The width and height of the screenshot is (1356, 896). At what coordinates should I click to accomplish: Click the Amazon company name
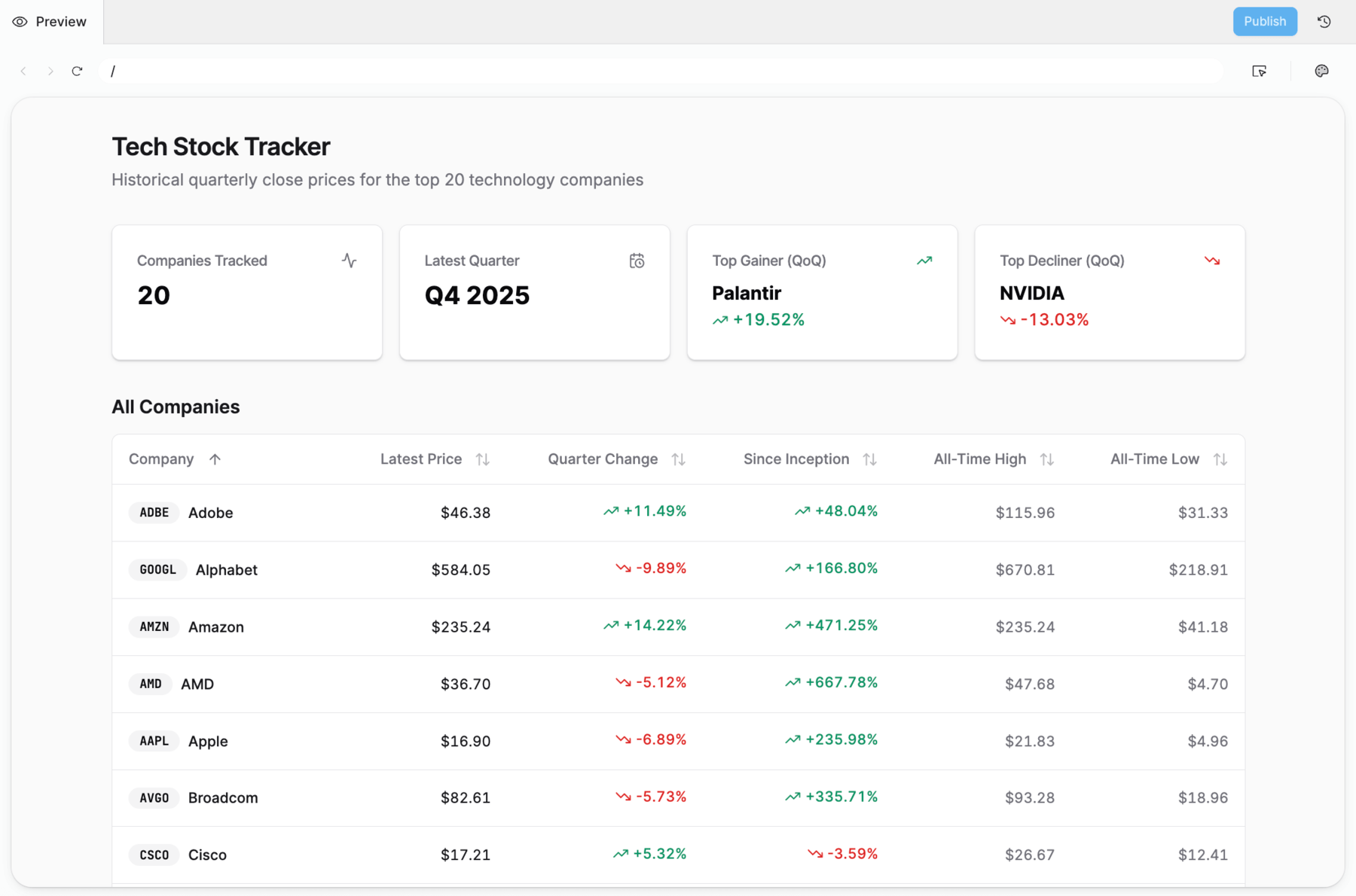point(216,627)
